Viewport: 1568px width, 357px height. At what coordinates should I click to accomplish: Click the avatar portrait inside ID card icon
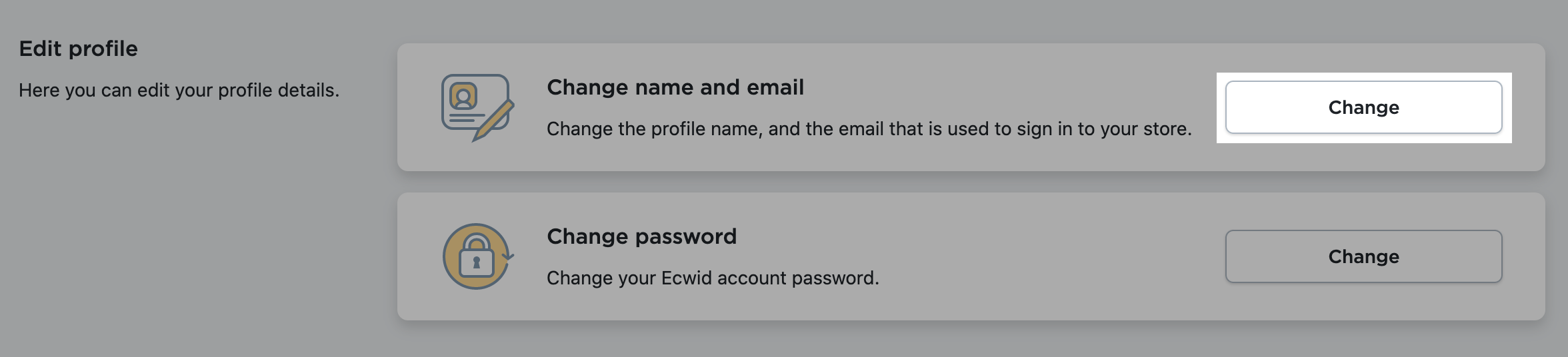click(463, 97)
